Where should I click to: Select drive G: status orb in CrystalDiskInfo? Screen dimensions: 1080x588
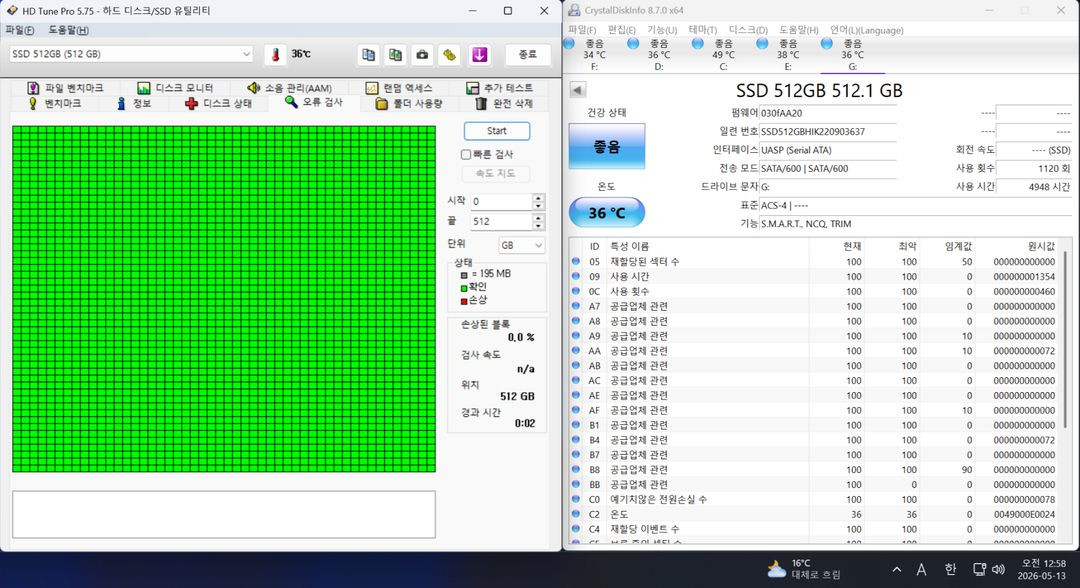click(x=827, y=43)
